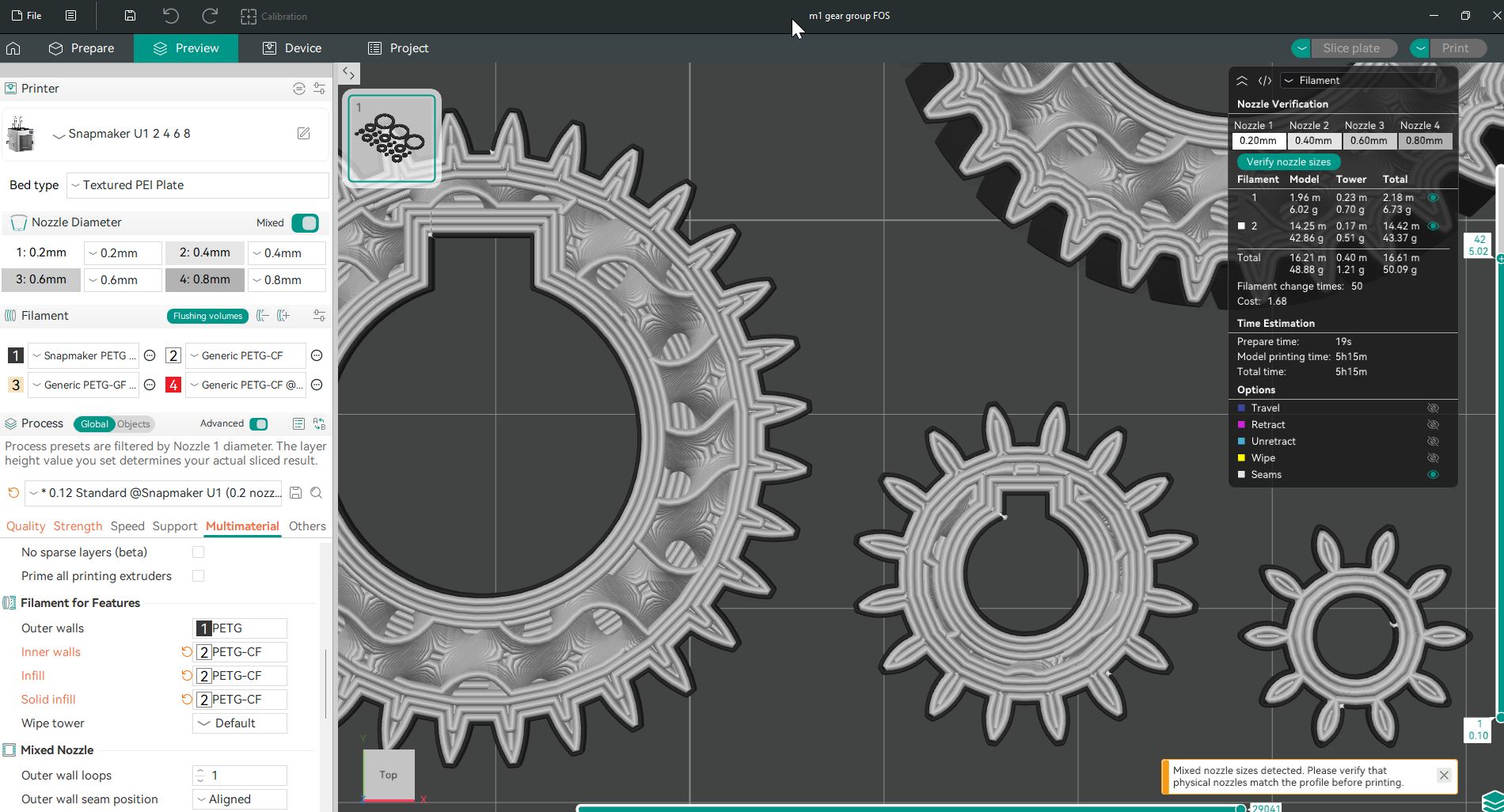Image resolution: width=1504 pixels, height=812 pixels.
Task: Open nozzle 3 diameter dropdown showing 0.6mm
Action: click(123, 280)
